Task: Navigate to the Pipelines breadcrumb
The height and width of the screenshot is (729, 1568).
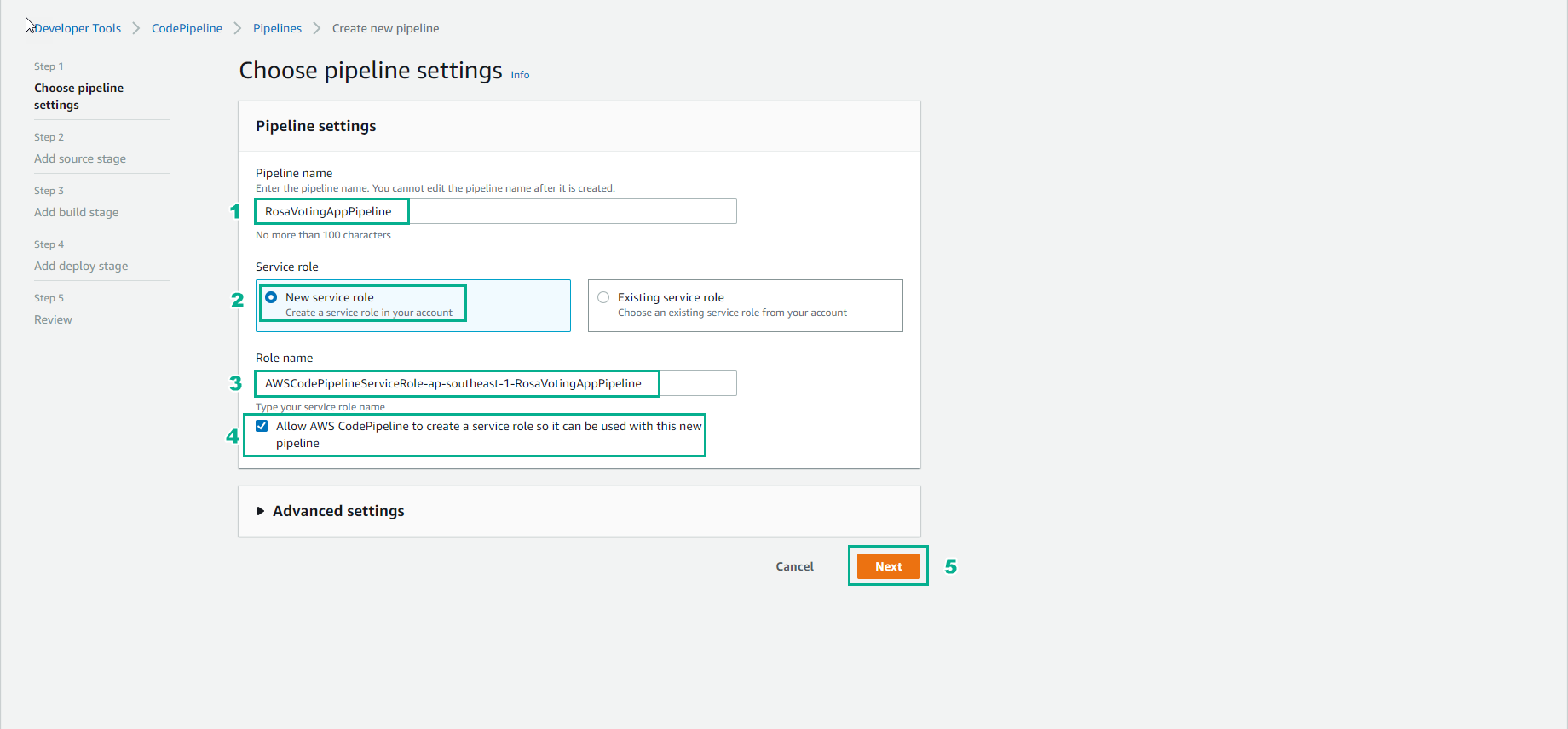Action: [x=277, y=28]
